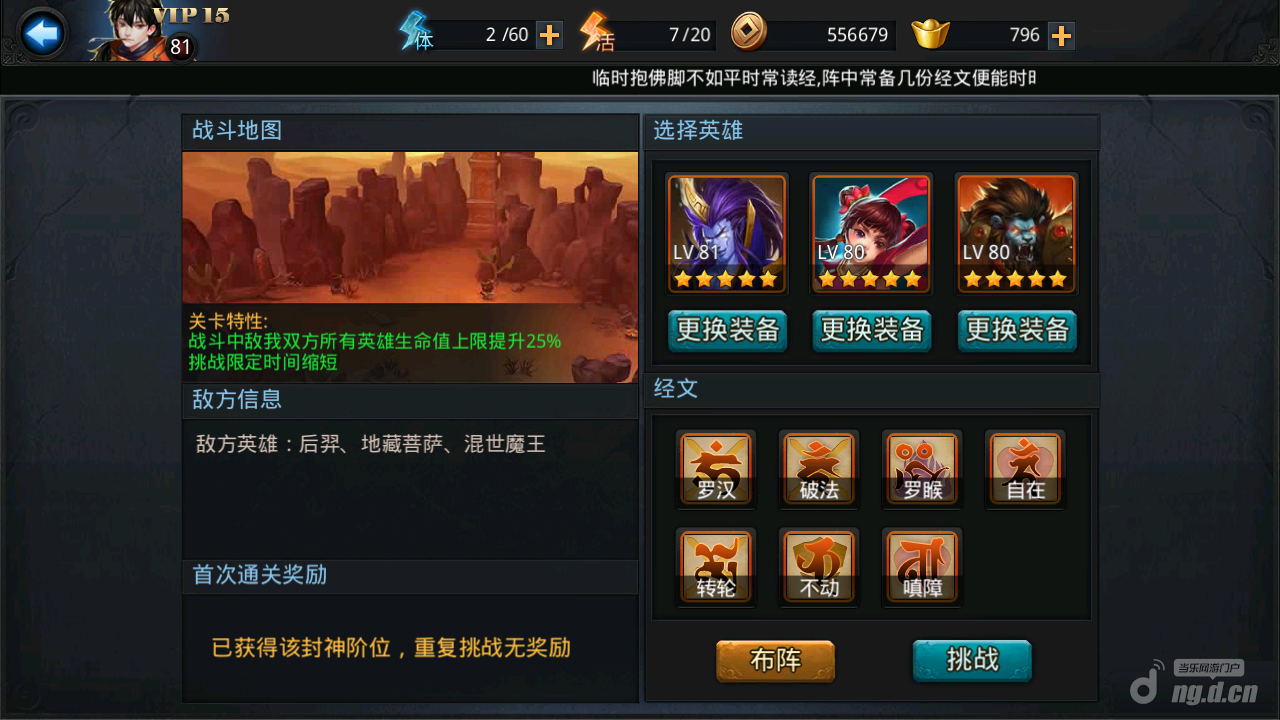
Task: Open the 布阵 formation button
Action: click(775, 660)
